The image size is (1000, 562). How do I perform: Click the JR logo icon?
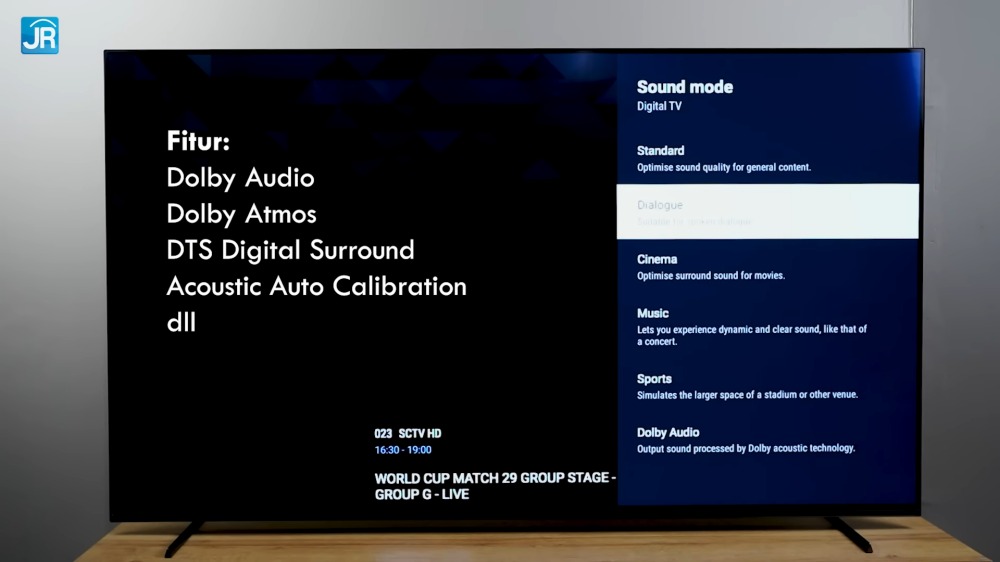tap(40, 36)
